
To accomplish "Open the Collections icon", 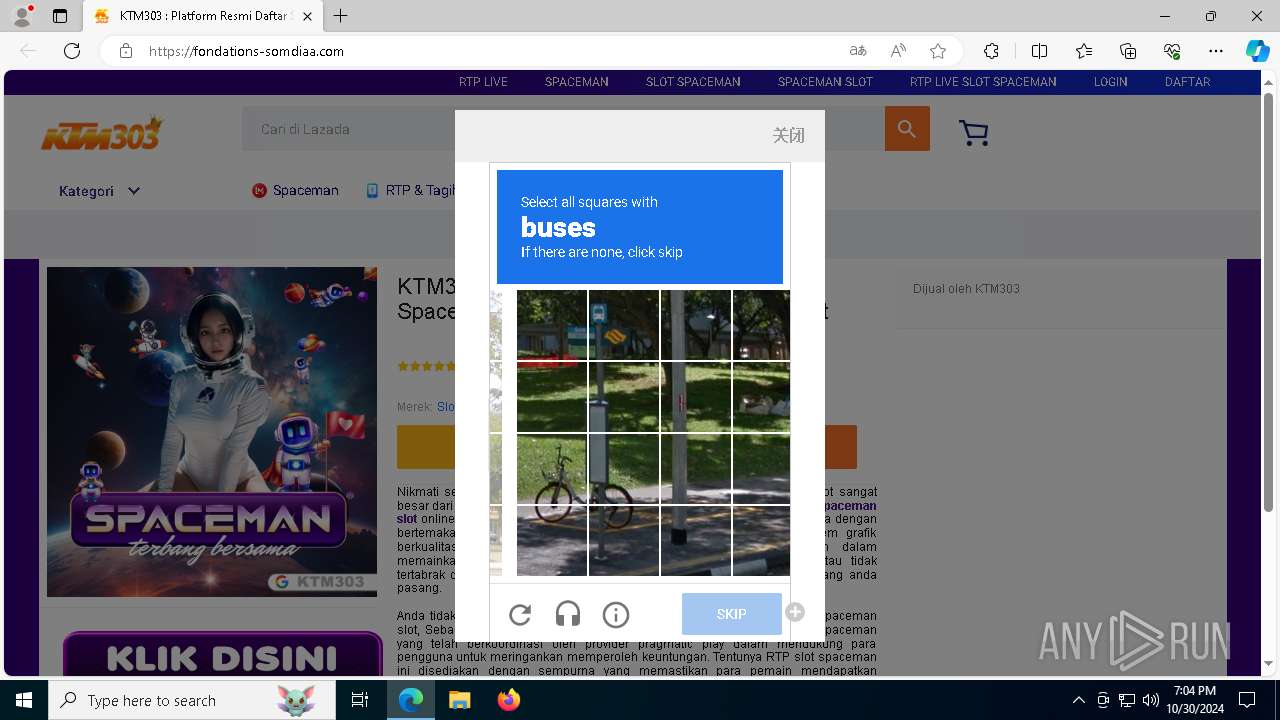I will point(1128,51).
